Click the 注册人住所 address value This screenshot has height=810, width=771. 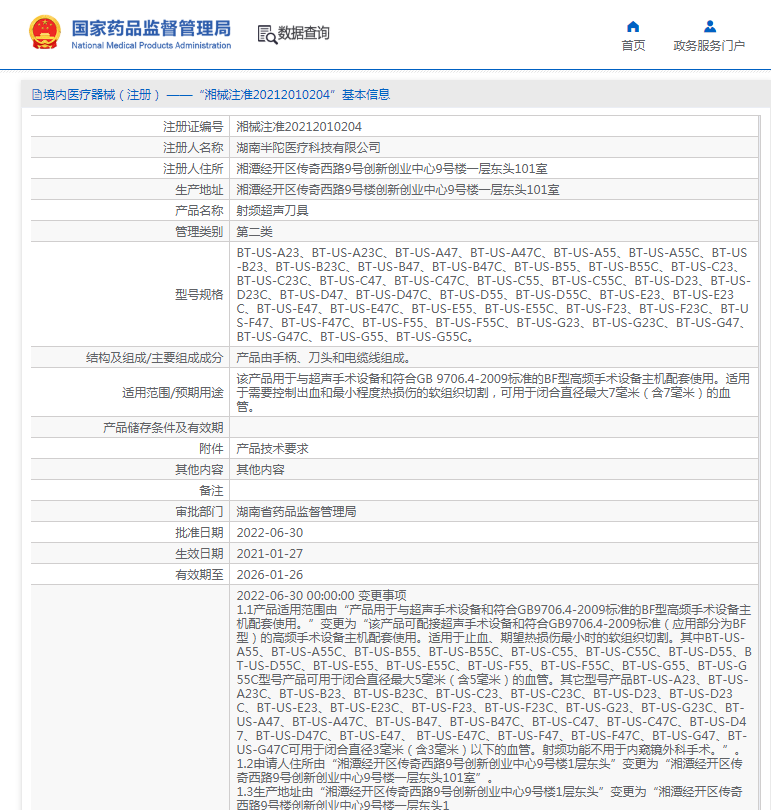(x=392, y=169)
